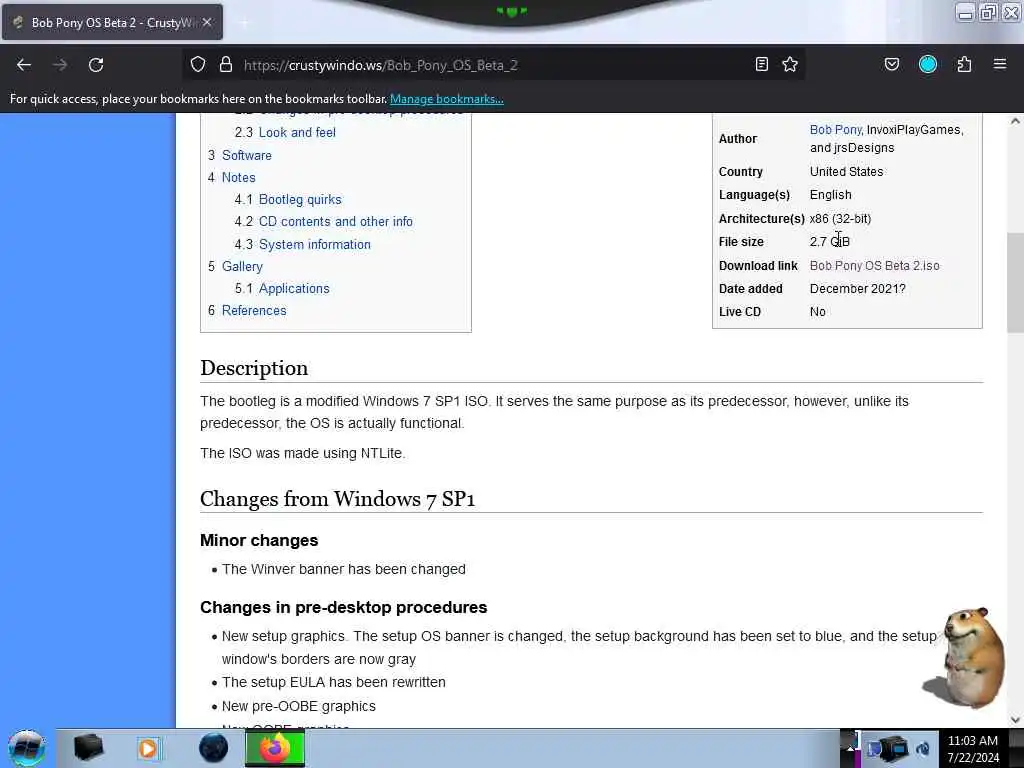Toggle reader view icon in address bar
The height and width of the screenshot is (768, 1024).
tap(761, 65)
